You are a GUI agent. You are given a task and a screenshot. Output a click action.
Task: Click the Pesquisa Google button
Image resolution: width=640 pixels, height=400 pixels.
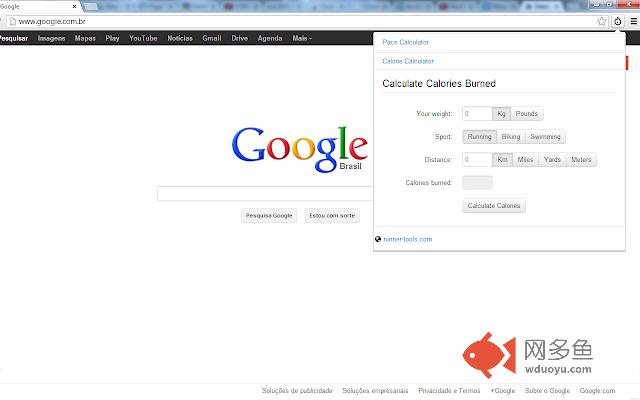tap(269, 216)
